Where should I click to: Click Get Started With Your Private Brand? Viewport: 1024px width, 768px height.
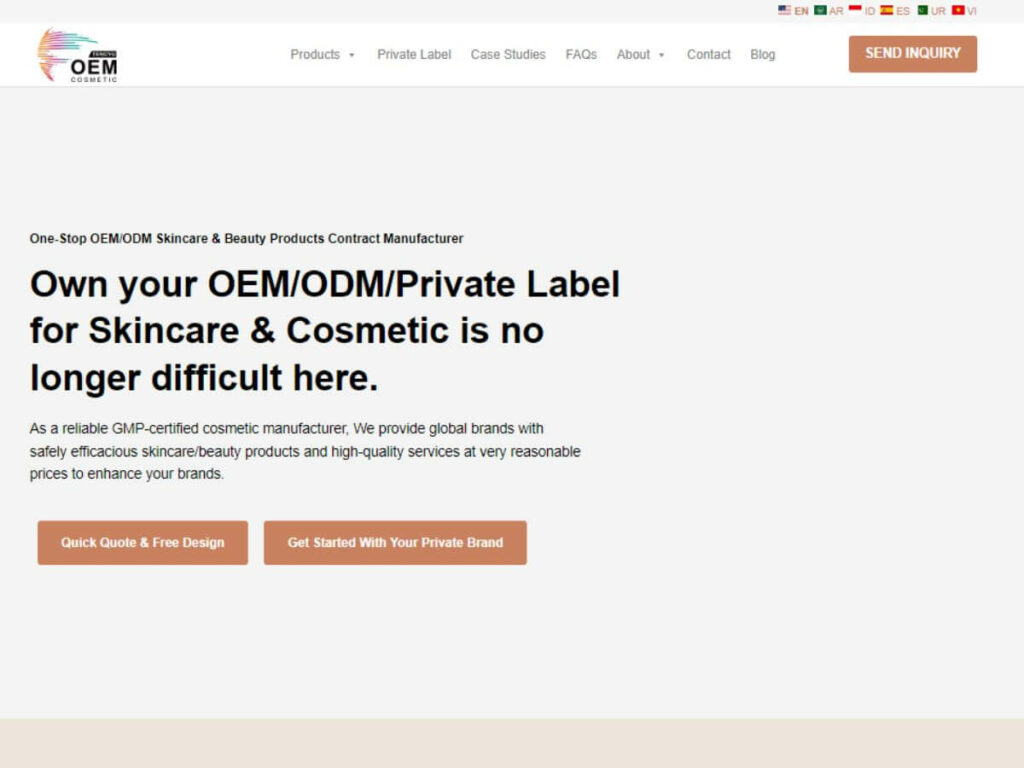[395, 542]
